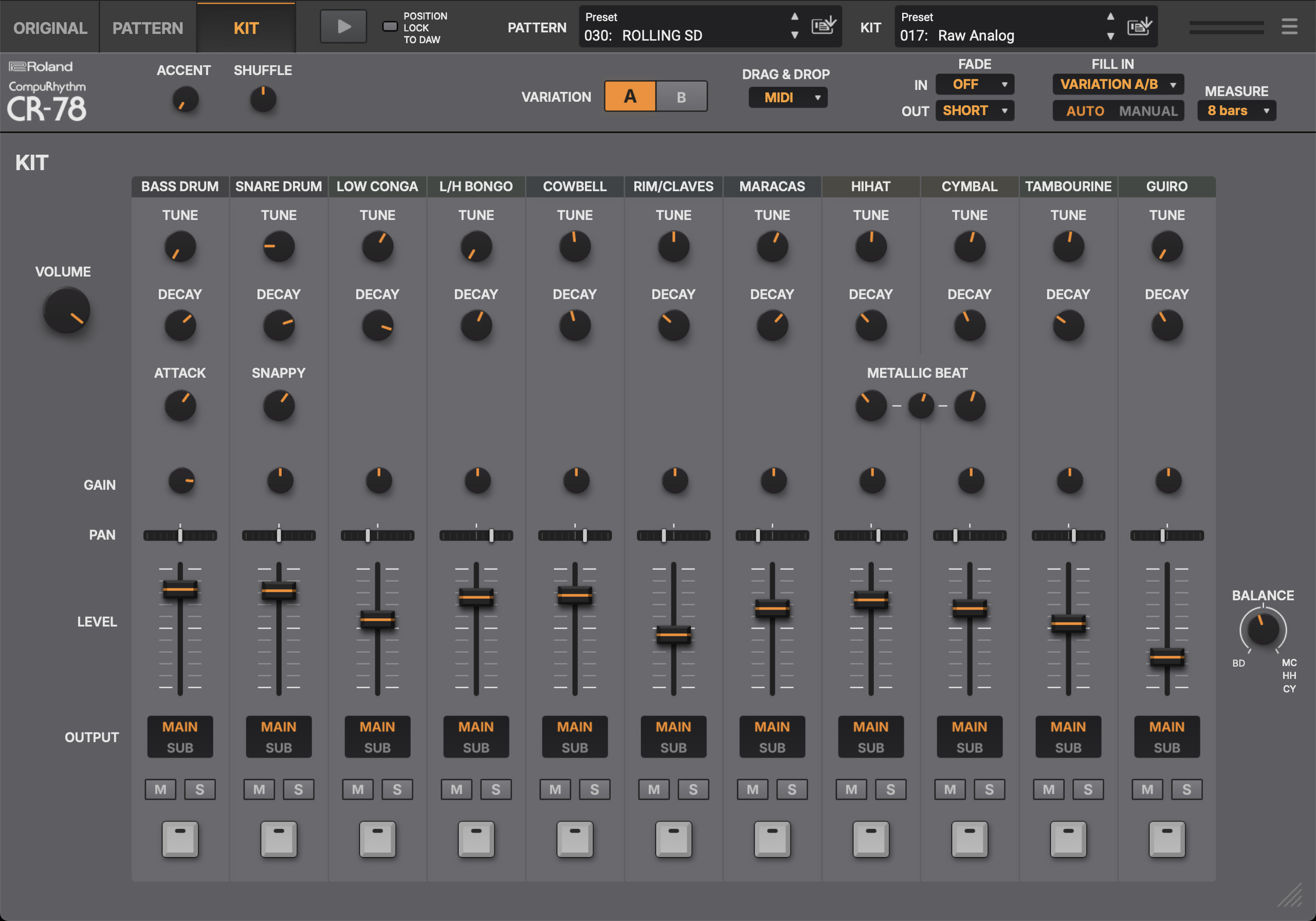Open the Measure 8 bars dropdown
Screen dimensions: 1316x921
(x=1236, y=110)
